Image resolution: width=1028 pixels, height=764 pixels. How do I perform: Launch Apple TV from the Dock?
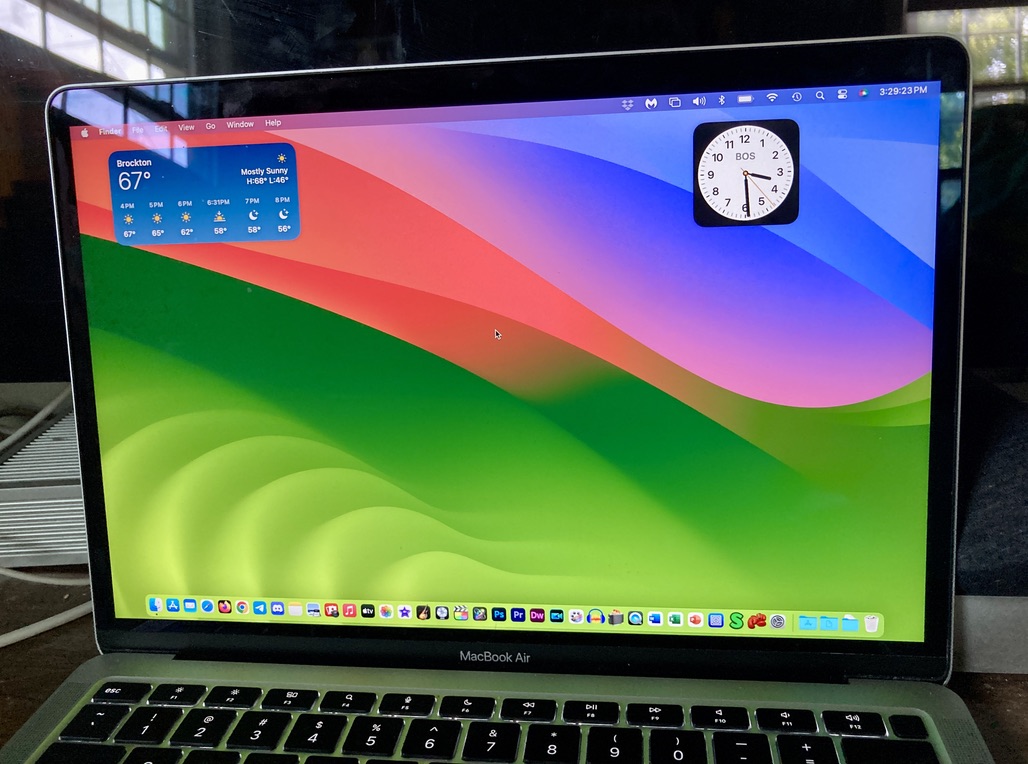pyautogui.click(x=368, y=611)
